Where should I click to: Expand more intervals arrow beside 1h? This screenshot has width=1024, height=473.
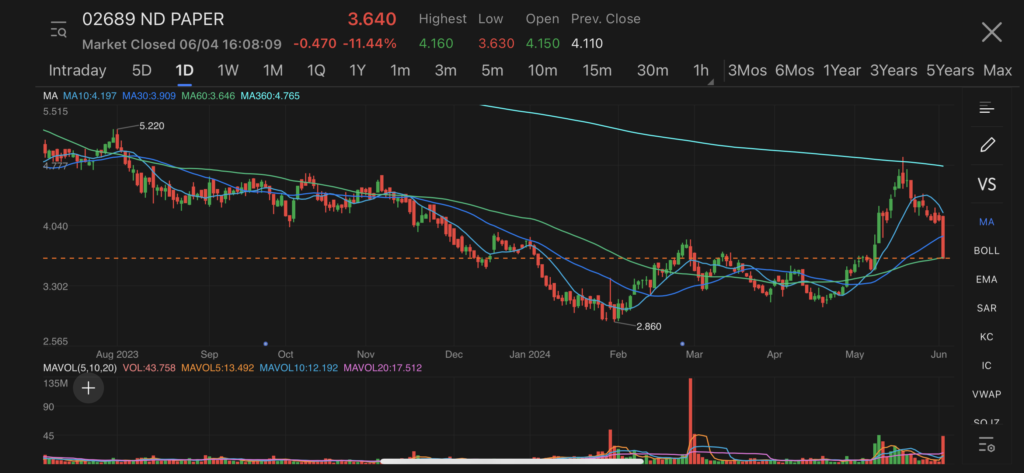point(712,83)
